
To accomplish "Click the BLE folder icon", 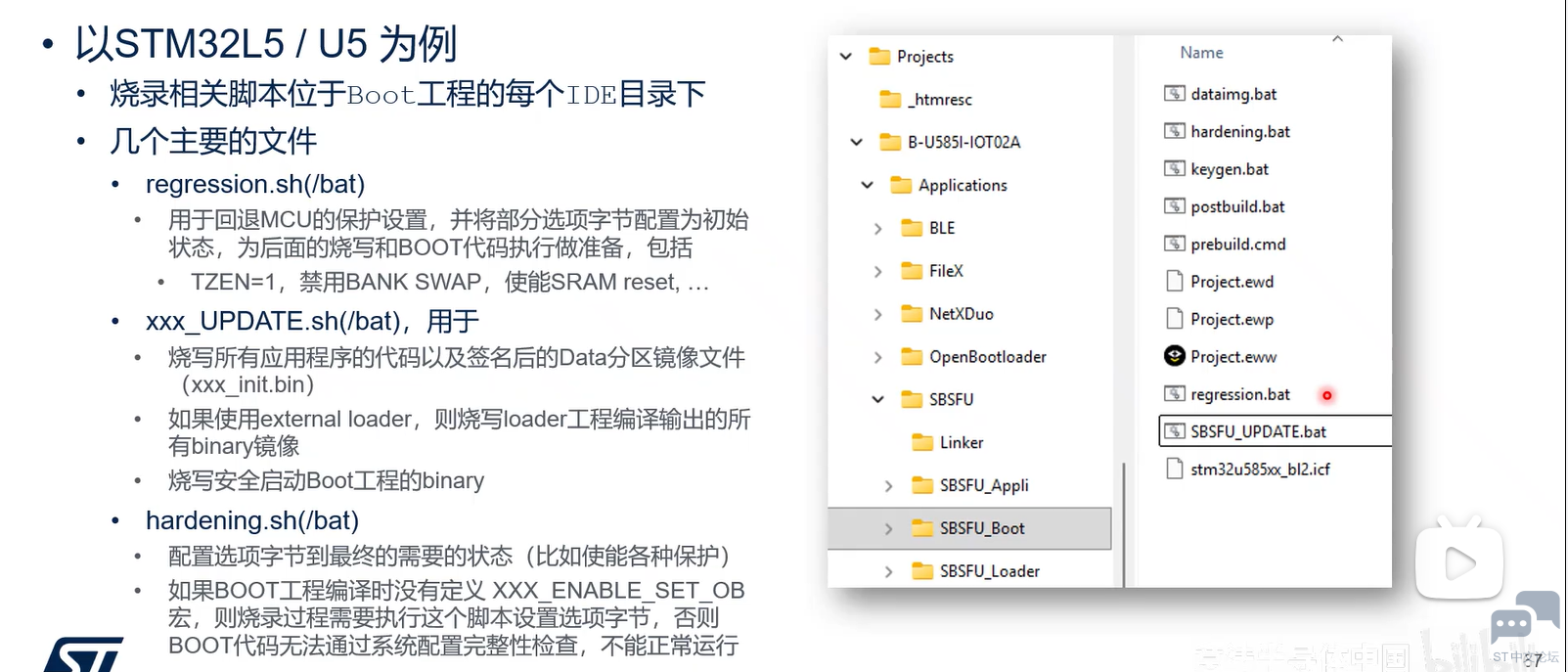I will [912, 228].
